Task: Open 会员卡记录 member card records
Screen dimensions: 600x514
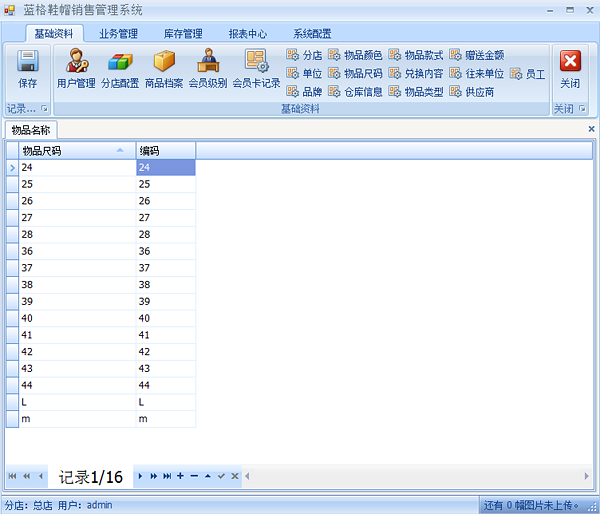Action: click(x=256, y=68)
